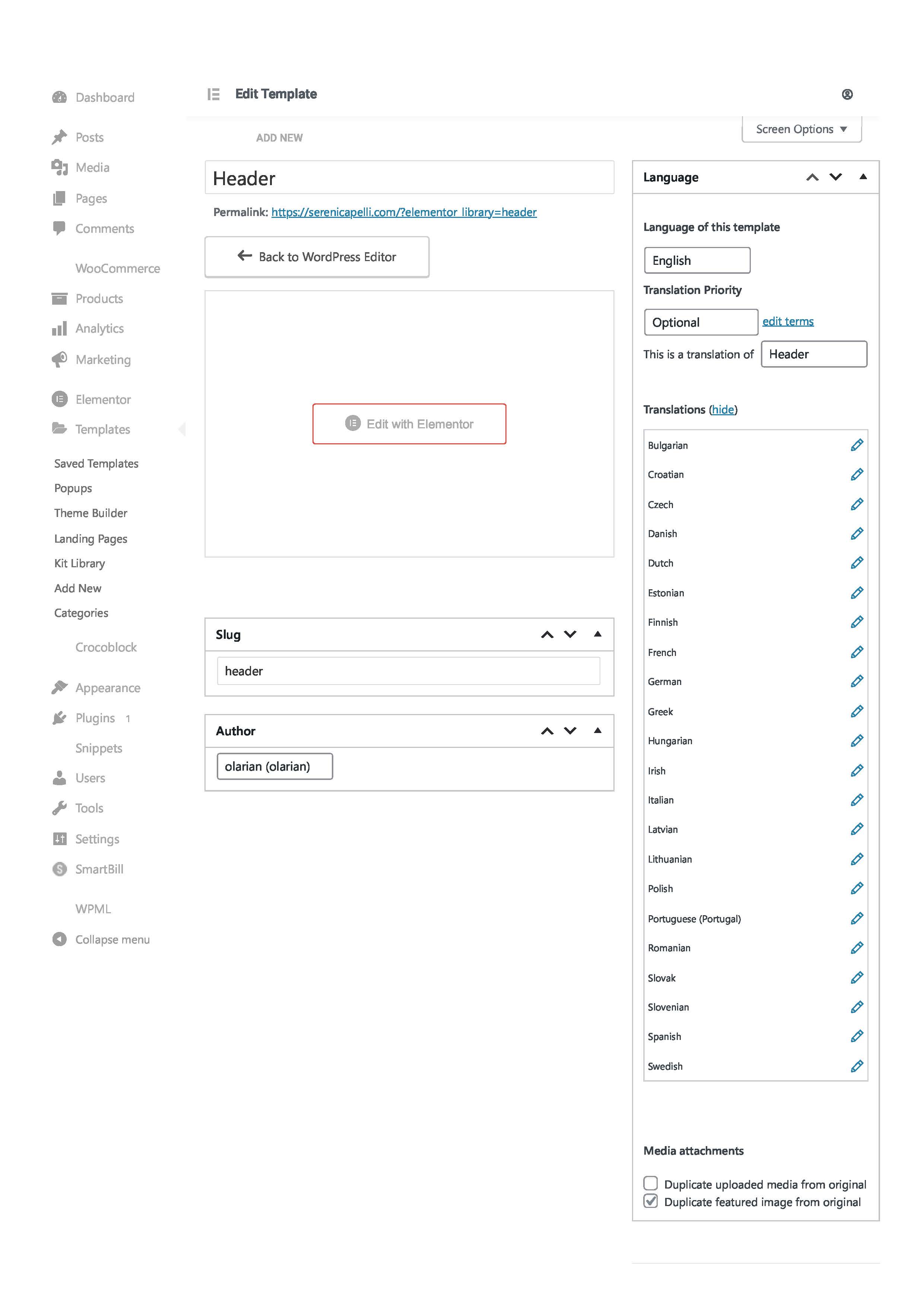The width and height of the screenshot is (924, 1307).
Task: Click the Collapse menu arrow icon
Action: click(59, 939)
